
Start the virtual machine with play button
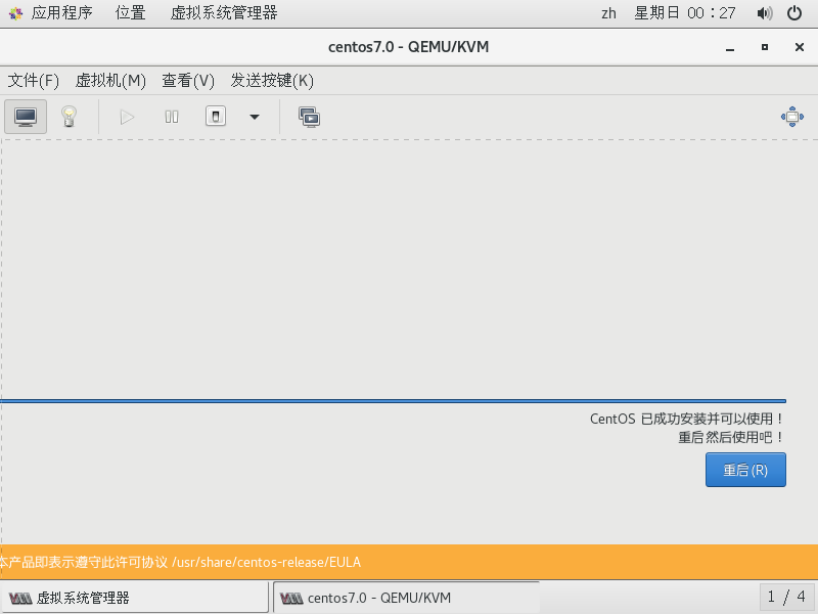click(127, 116)
